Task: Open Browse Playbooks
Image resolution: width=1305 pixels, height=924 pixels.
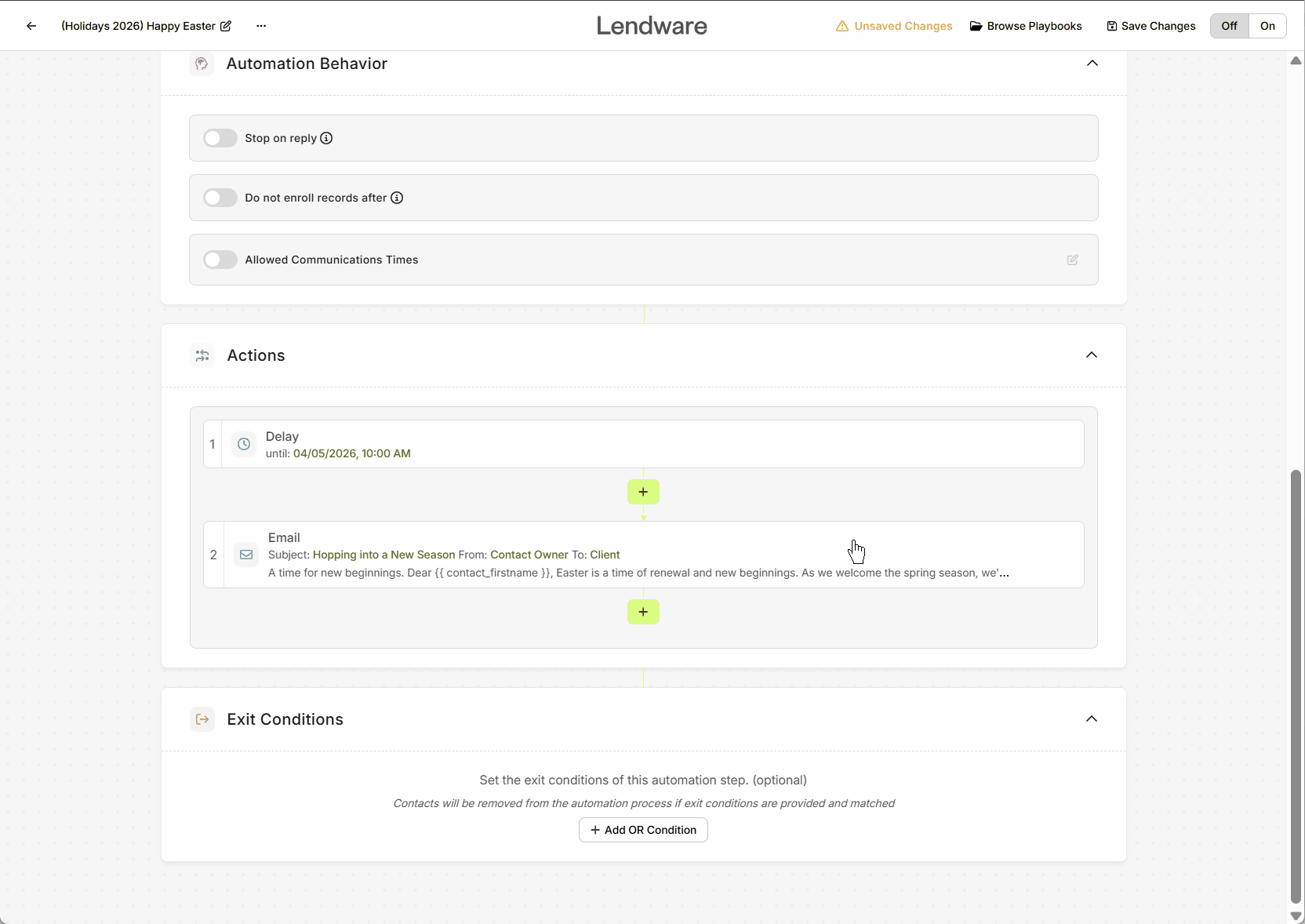Action: (1026, 26)
